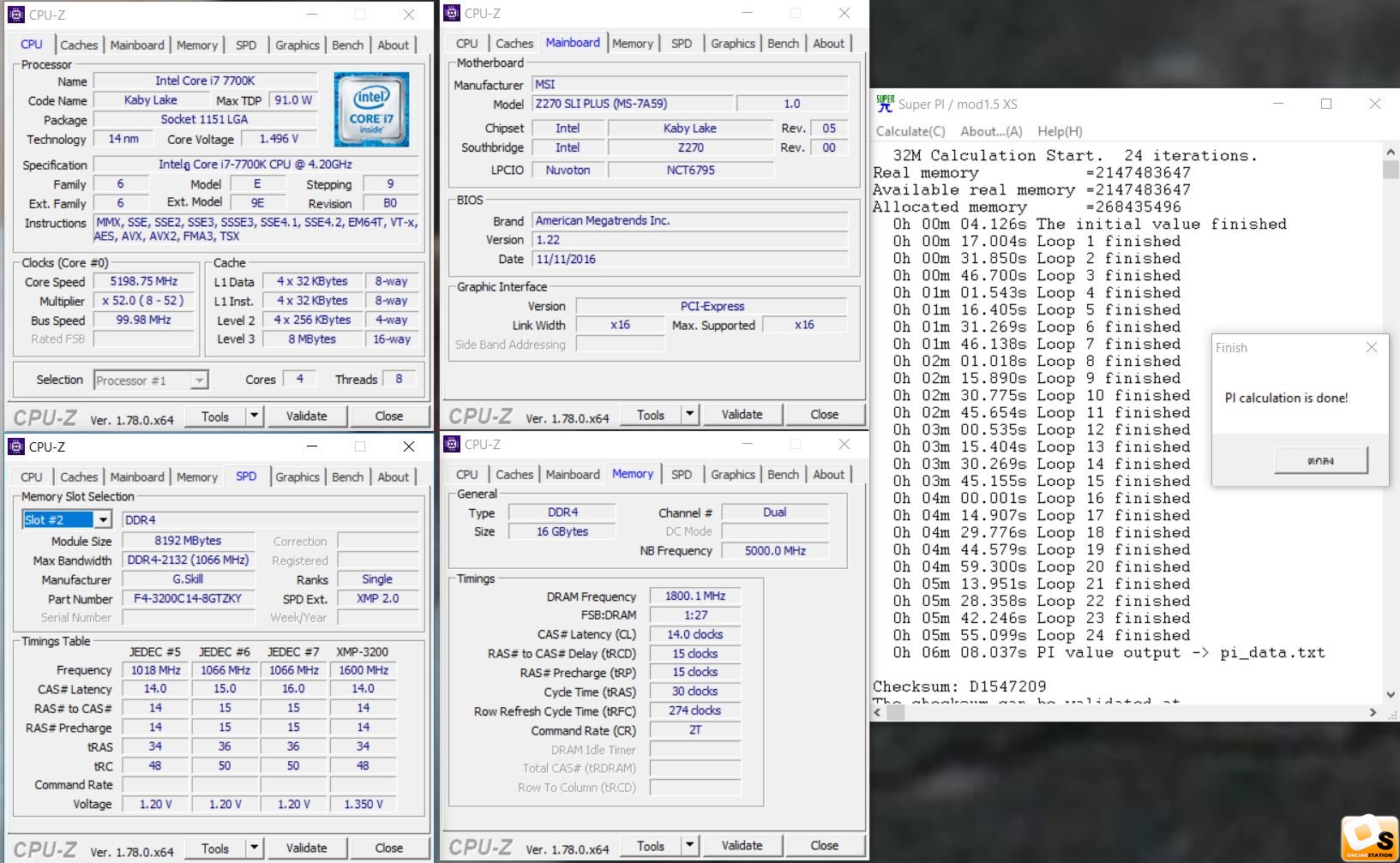
Task: Click the Memory Size value 16 GBytes
Action: pos(562,531)
